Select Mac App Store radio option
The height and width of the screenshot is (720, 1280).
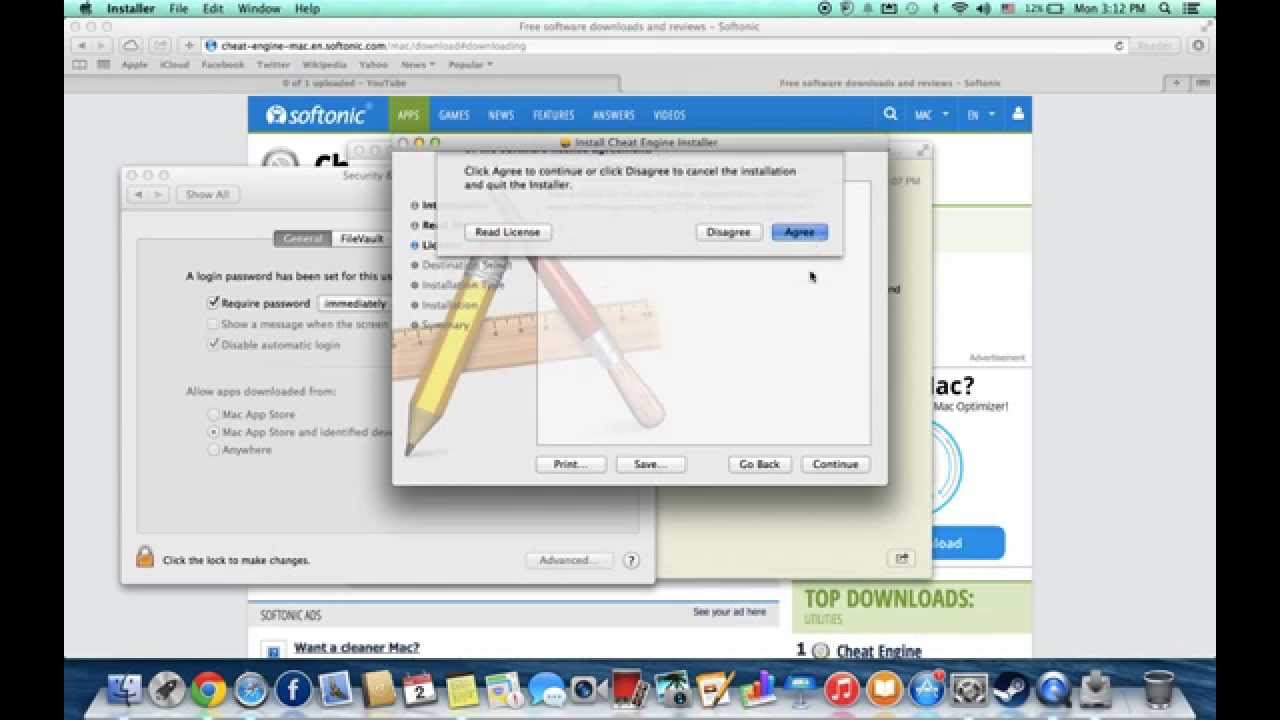tap(213, 414)
